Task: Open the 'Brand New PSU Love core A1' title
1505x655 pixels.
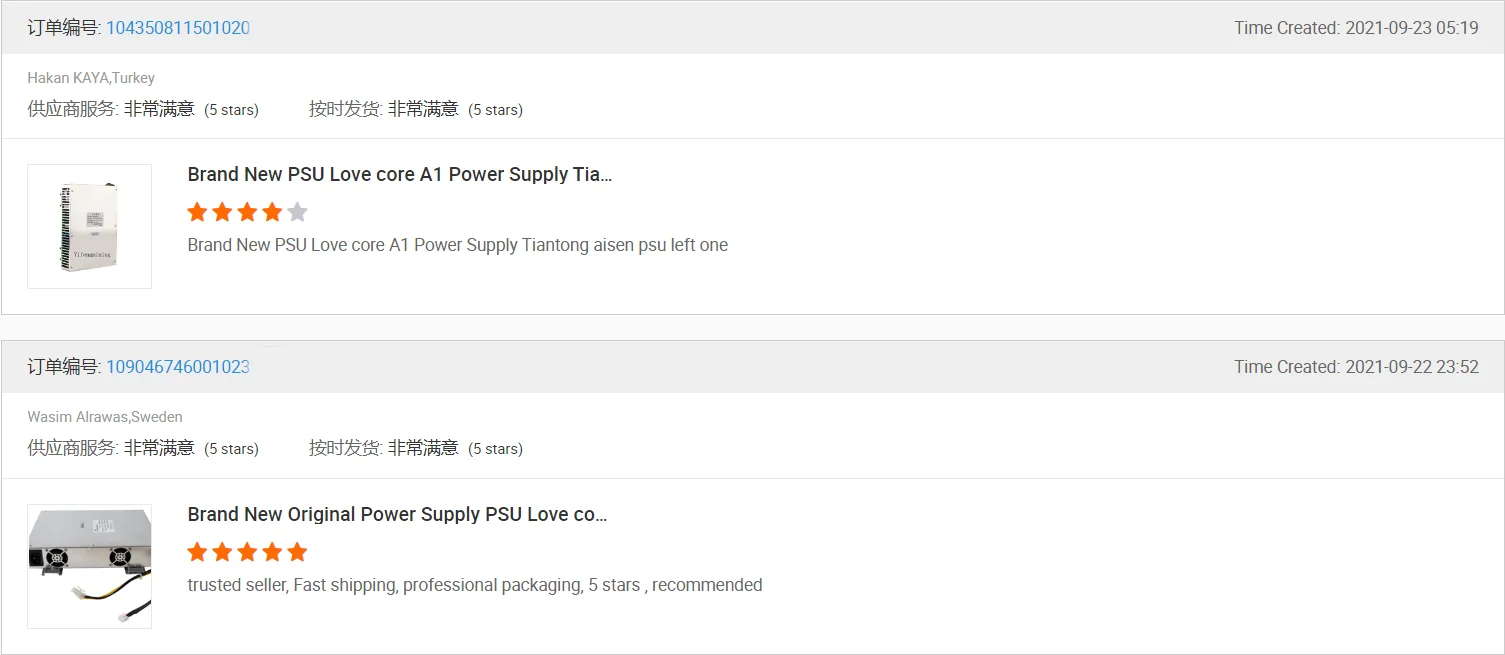Action: [x=399, y=175]
